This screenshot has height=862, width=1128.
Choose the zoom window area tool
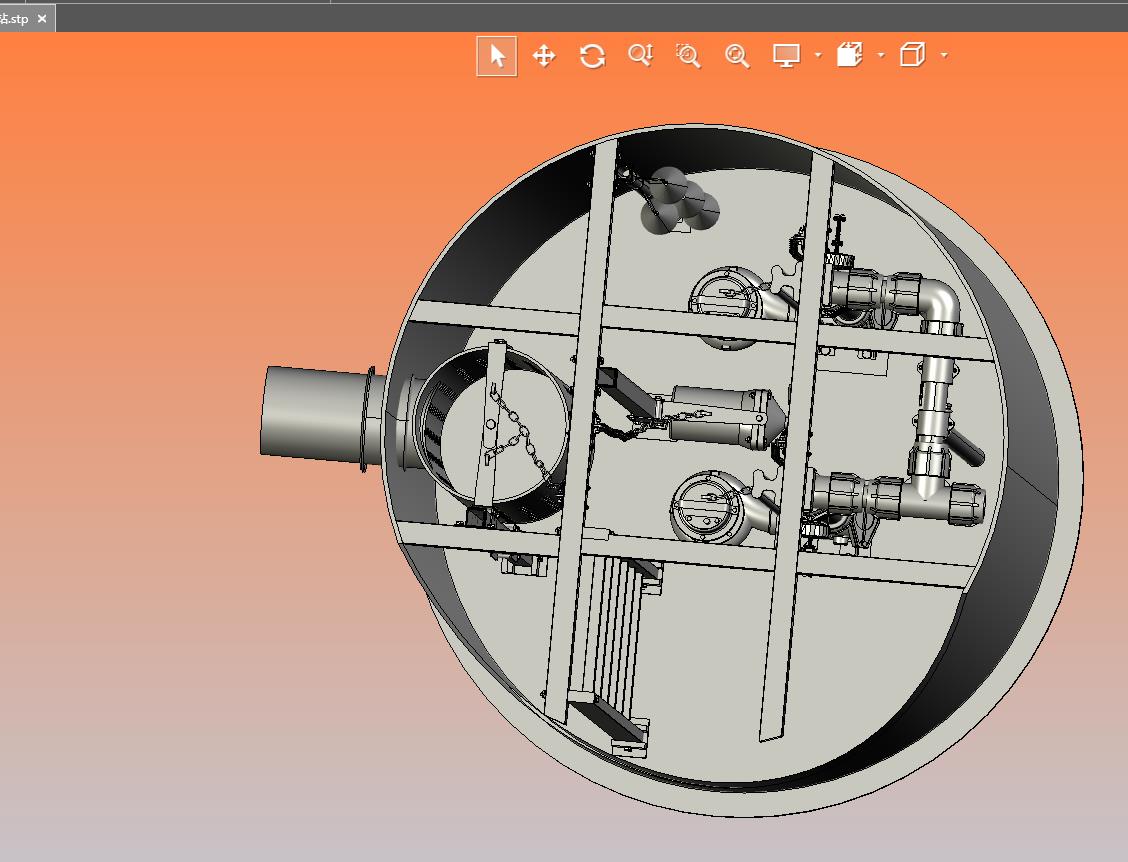[688, 55]
